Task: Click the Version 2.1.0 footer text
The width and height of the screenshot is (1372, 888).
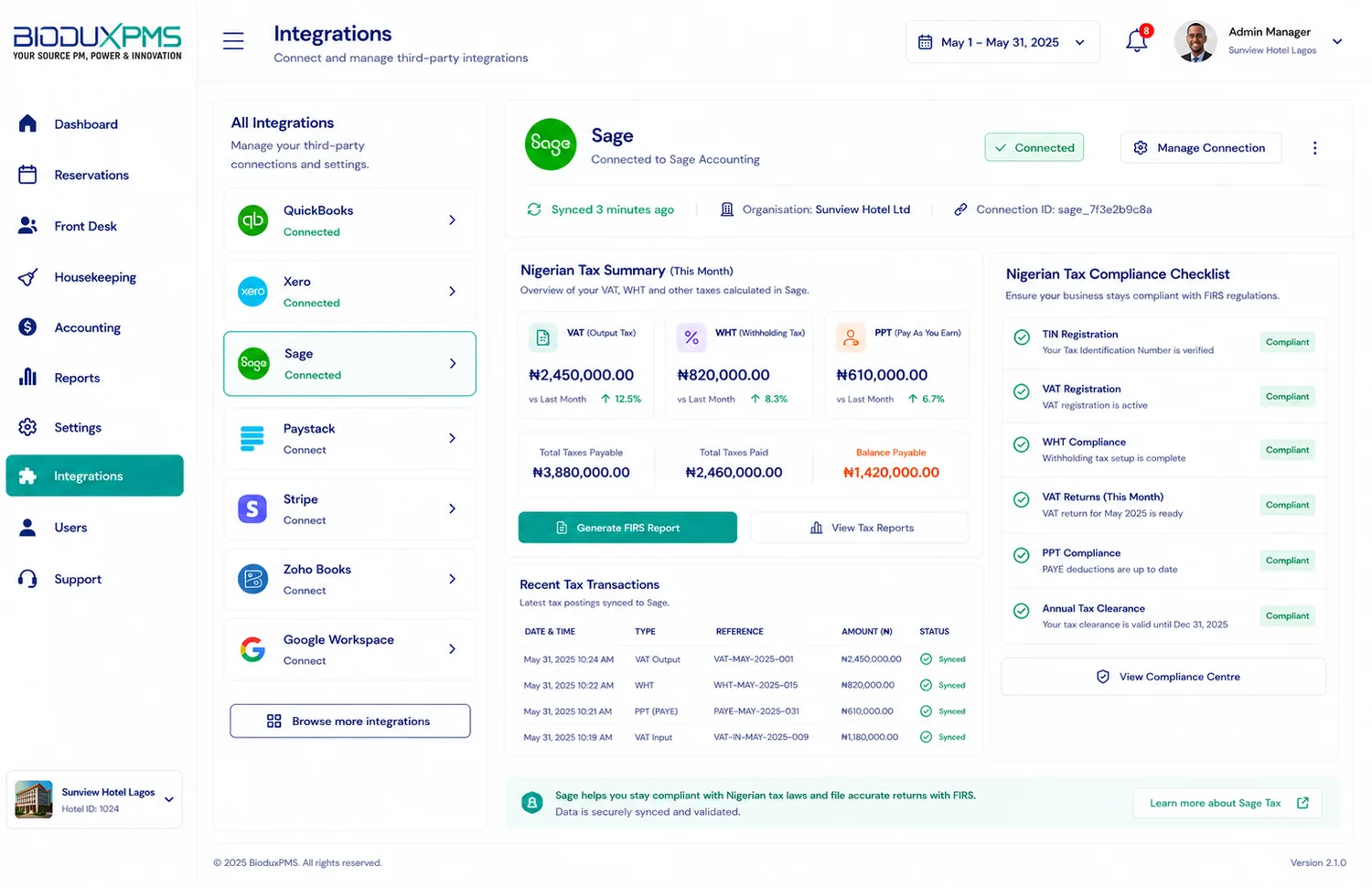Action: (x=1318, y=863)
